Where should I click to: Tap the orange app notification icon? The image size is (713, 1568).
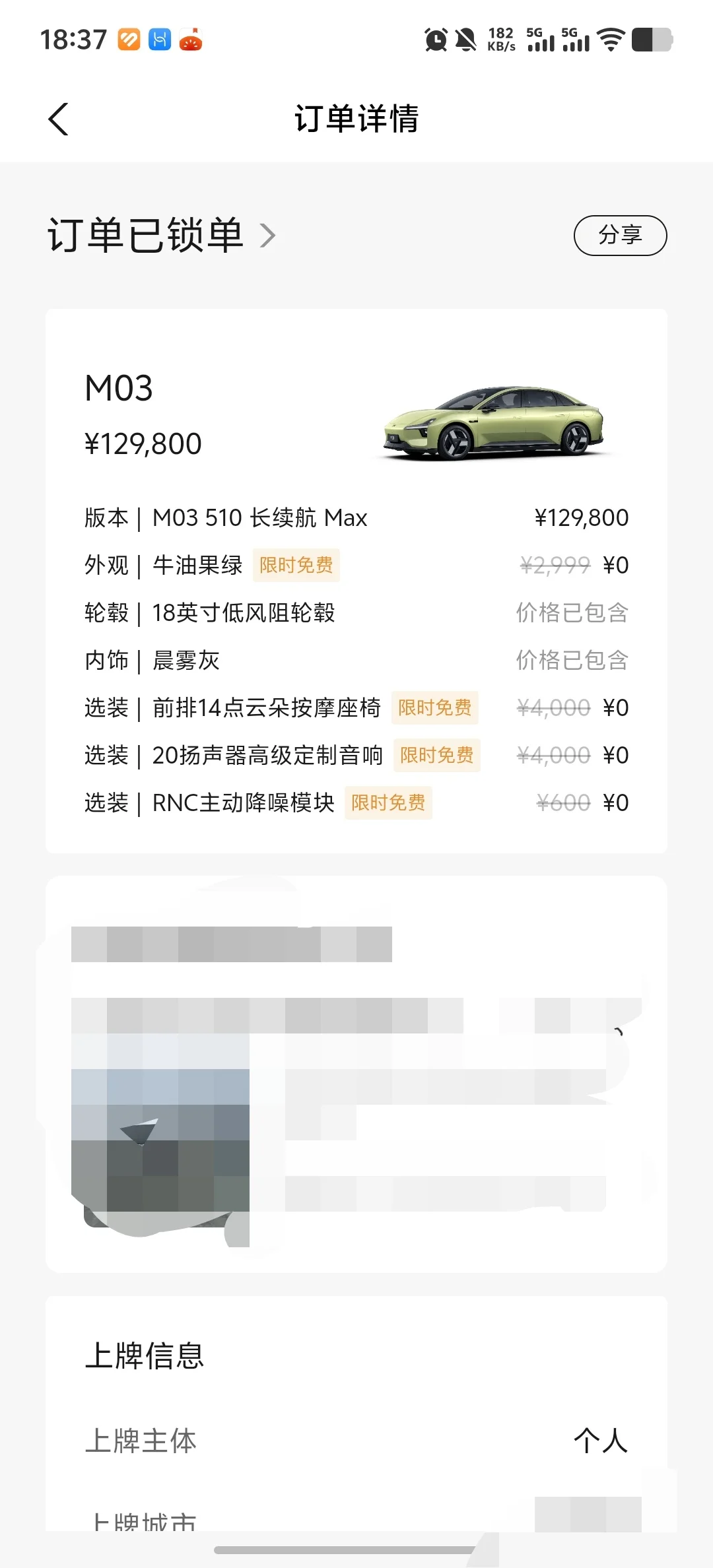click(x=129, y=40)
